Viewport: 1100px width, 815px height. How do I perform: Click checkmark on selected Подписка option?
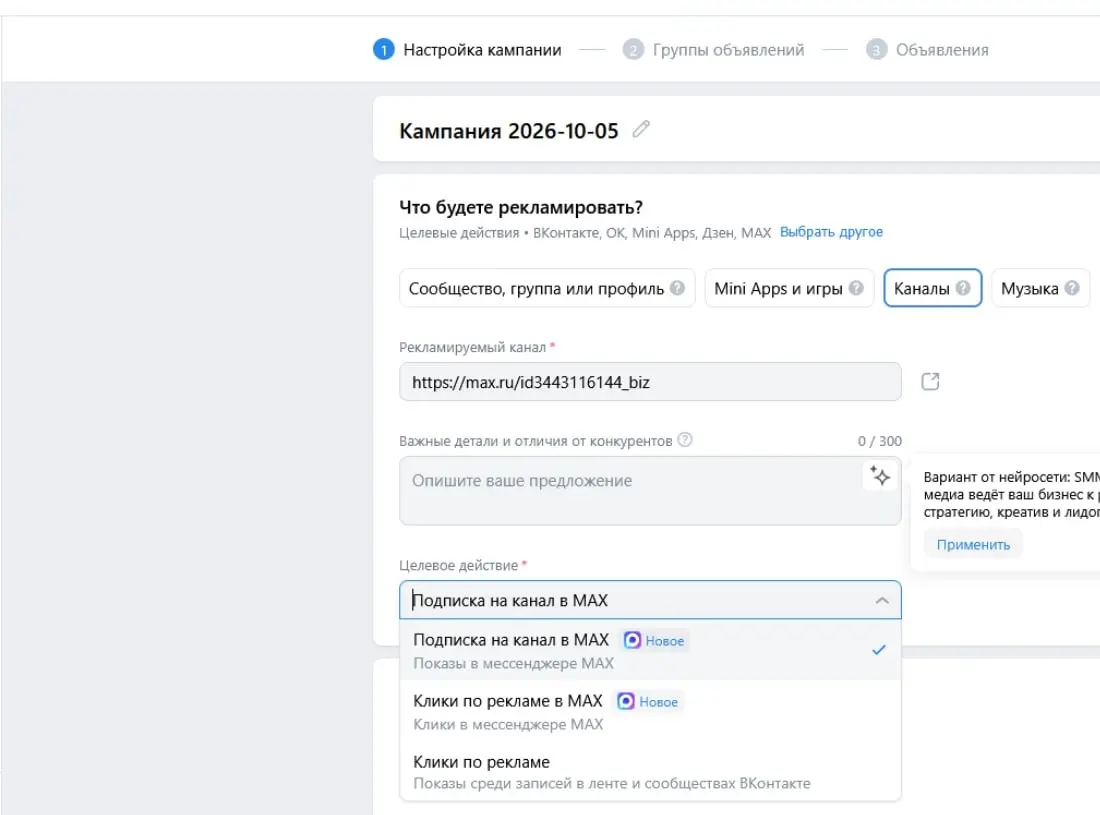coord(878,650)
